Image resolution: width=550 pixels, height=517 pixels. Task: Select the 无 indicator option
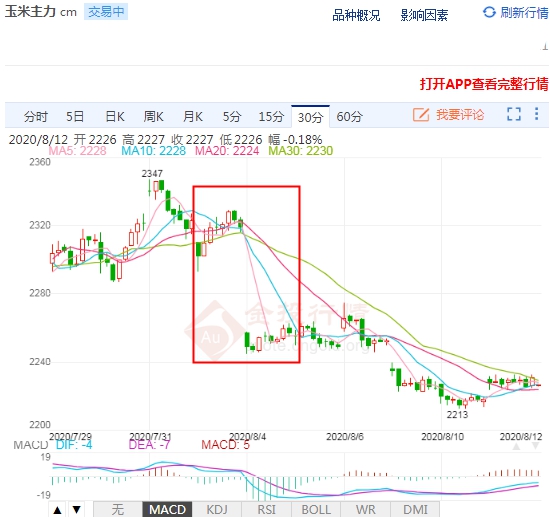click(x=118, y=510)
